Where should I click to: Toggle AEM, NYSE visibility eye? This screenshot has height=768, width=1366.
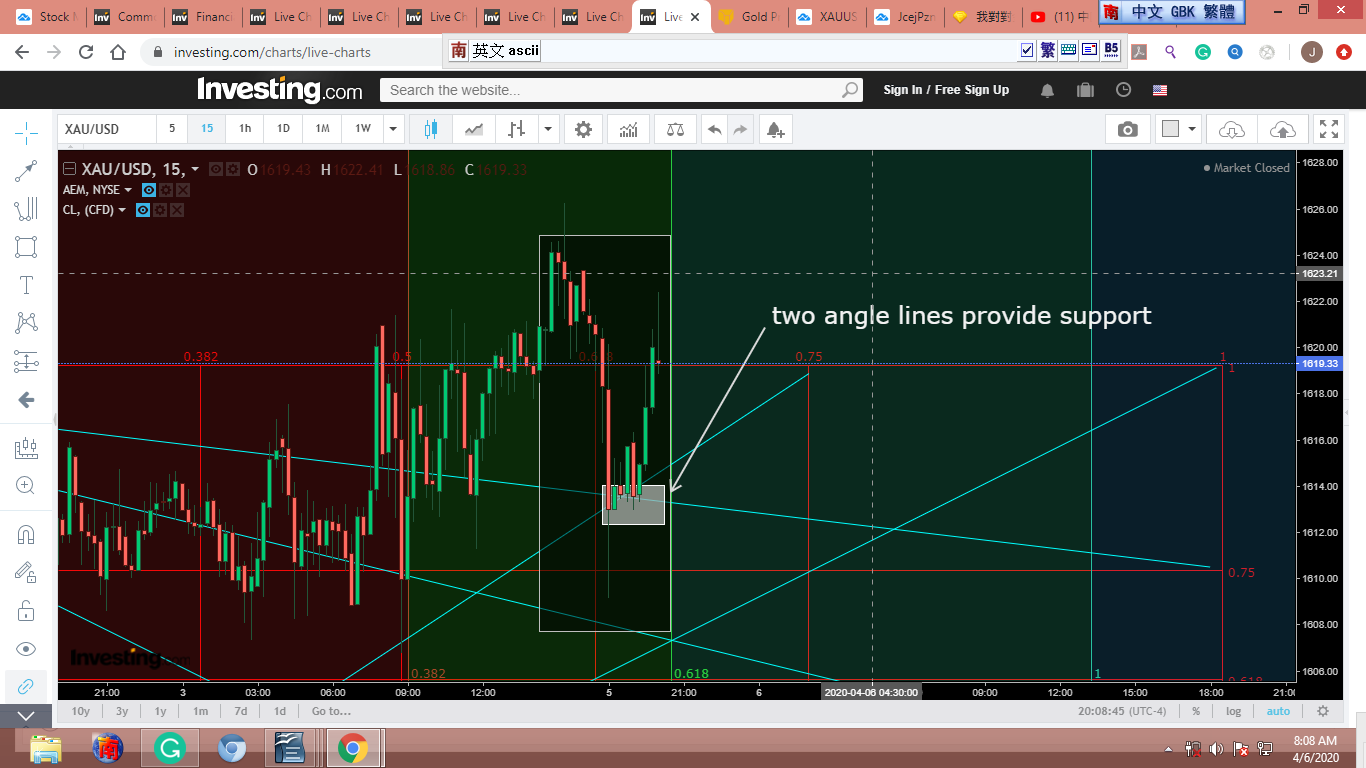[149, 190]
